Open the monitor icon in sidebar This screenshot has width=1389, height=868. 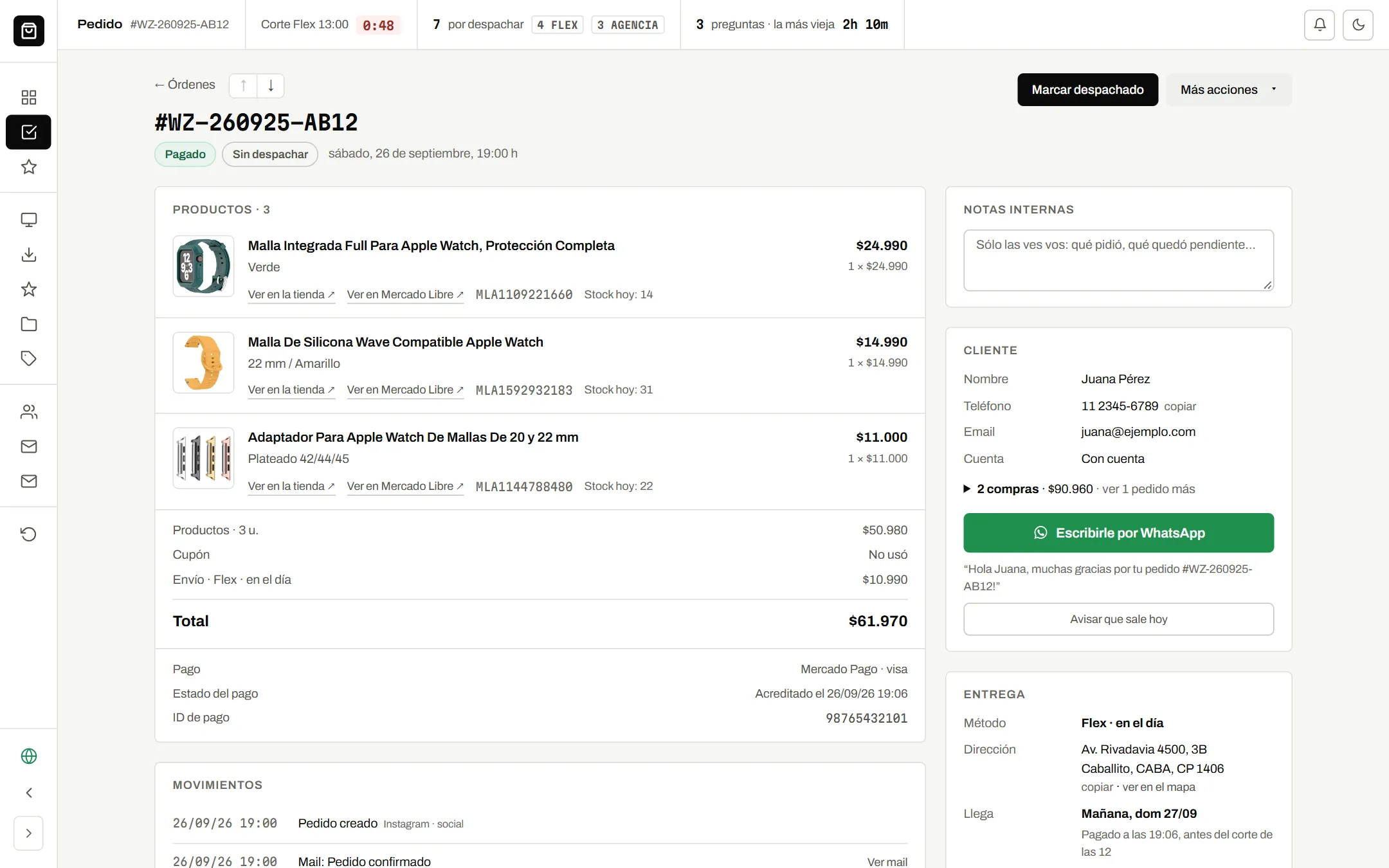coord(29,220)
